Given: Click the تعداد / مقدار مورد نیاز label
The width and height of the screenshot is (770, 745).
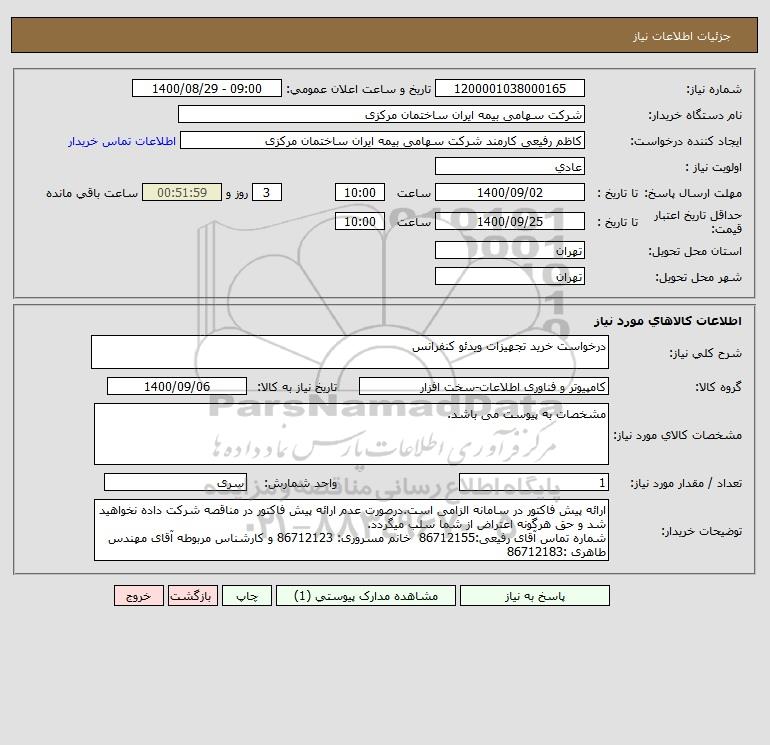Looking at the screenshot, I should pos(686,483).
